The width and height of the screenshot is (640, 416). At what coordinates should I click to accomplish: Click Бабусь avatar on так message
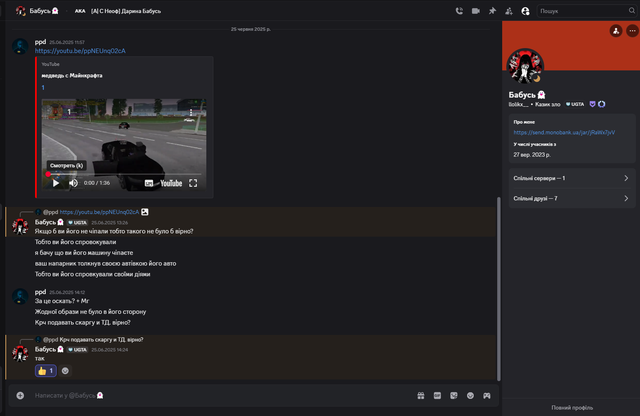click(20, 354)
